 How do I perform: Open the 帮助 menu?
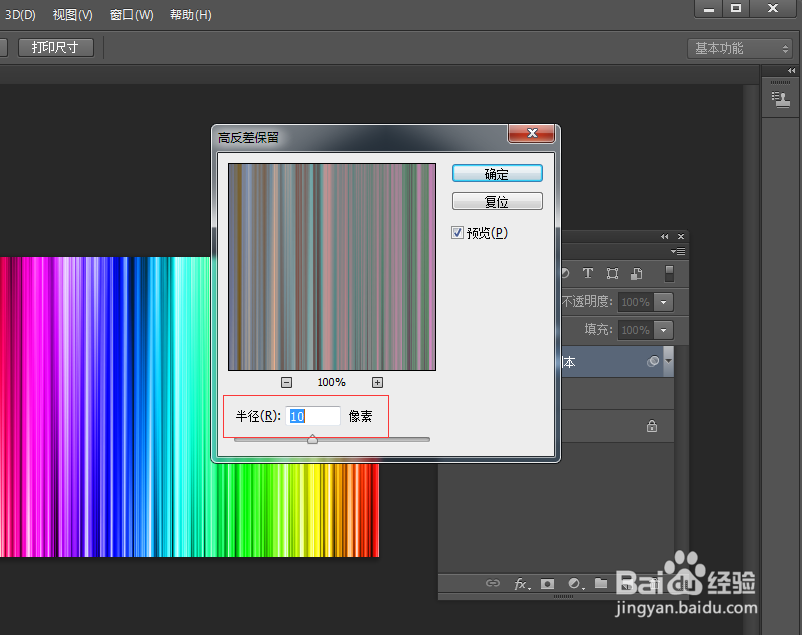189,14
